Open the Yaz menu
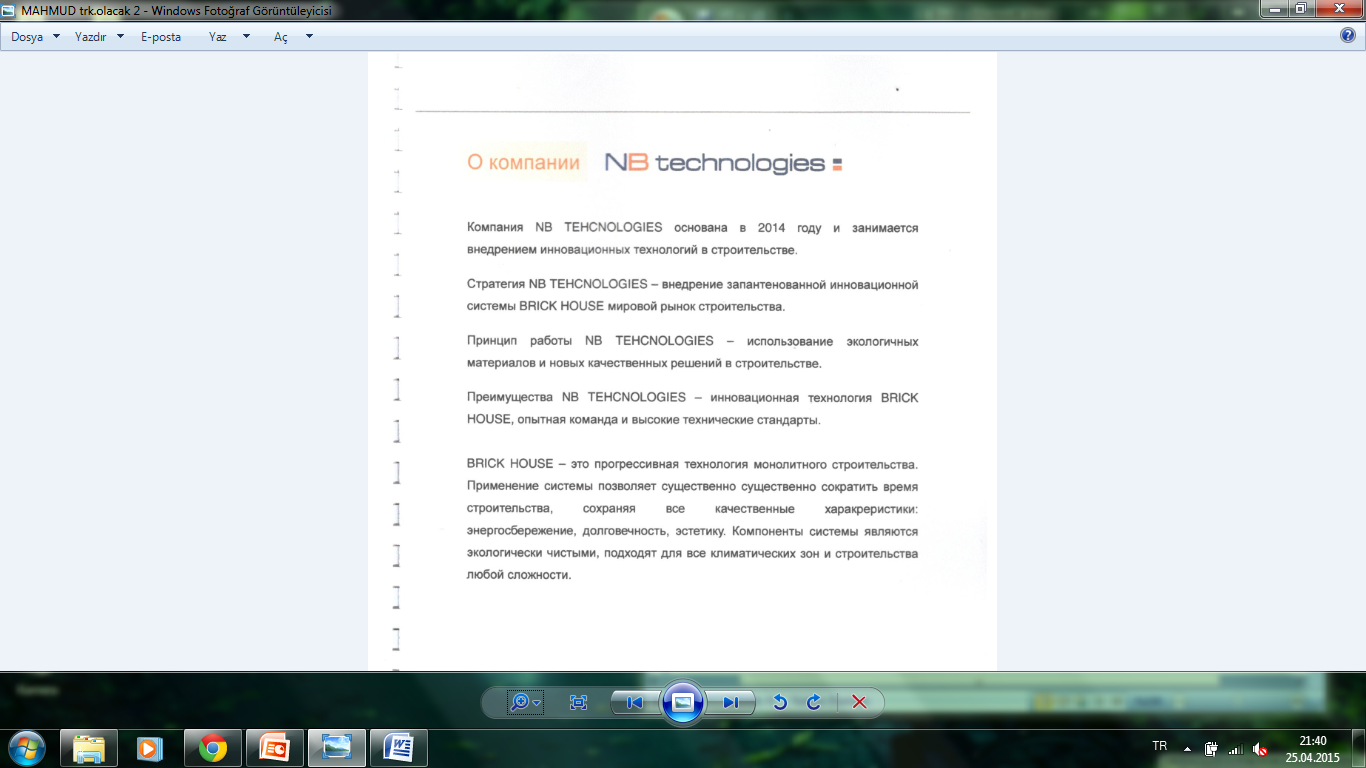 click(218, 36)
